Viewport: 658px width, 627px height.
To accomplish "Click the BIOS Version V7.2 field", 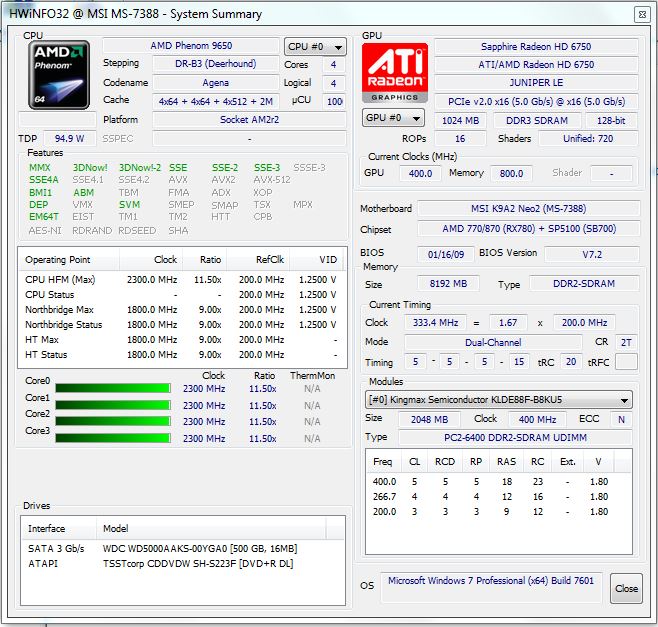I will coord(592,254).
